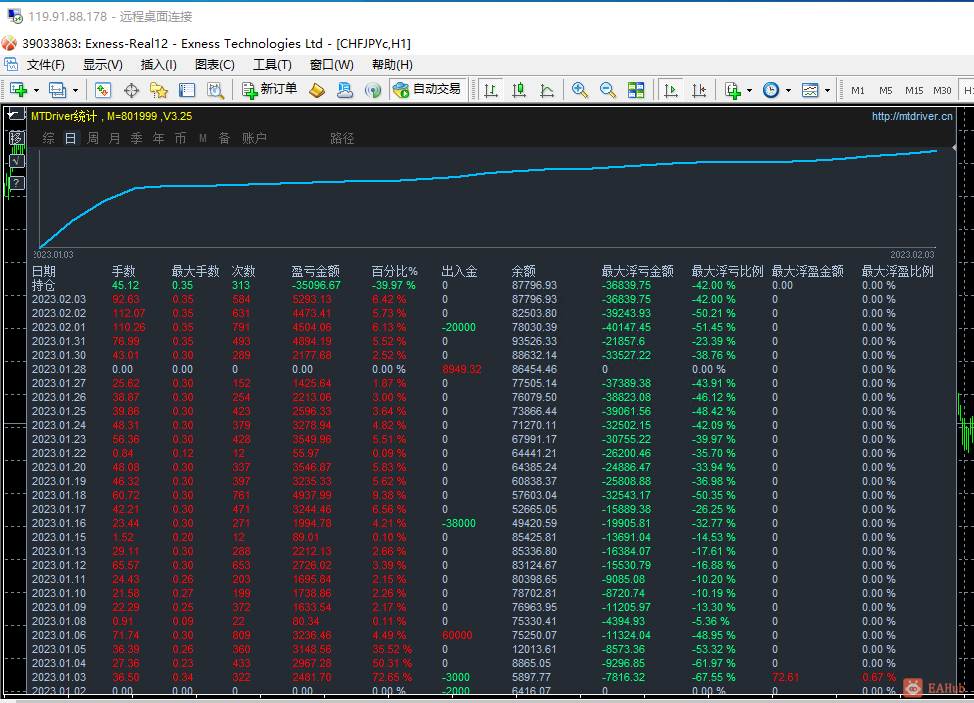
Task: Select the M30 timeframe
Action: pos(941,90)
